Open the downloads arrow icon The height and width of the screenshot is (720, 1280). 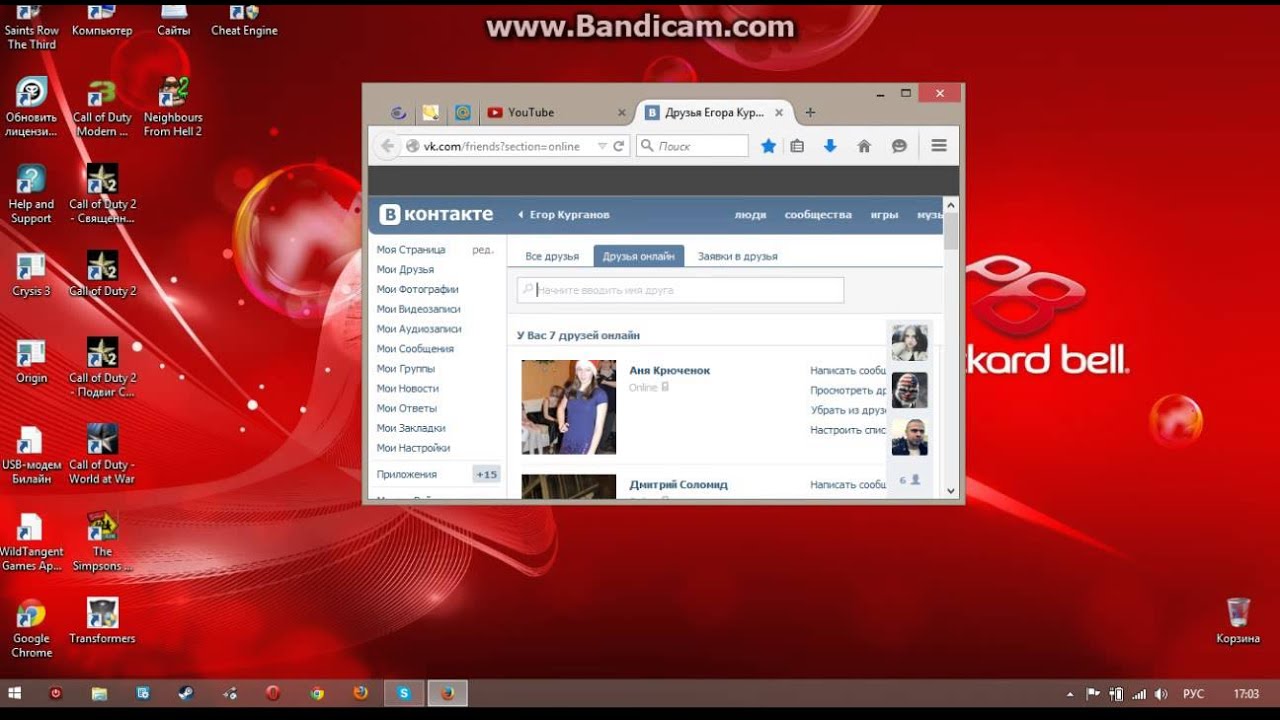[x=829, y=146]
